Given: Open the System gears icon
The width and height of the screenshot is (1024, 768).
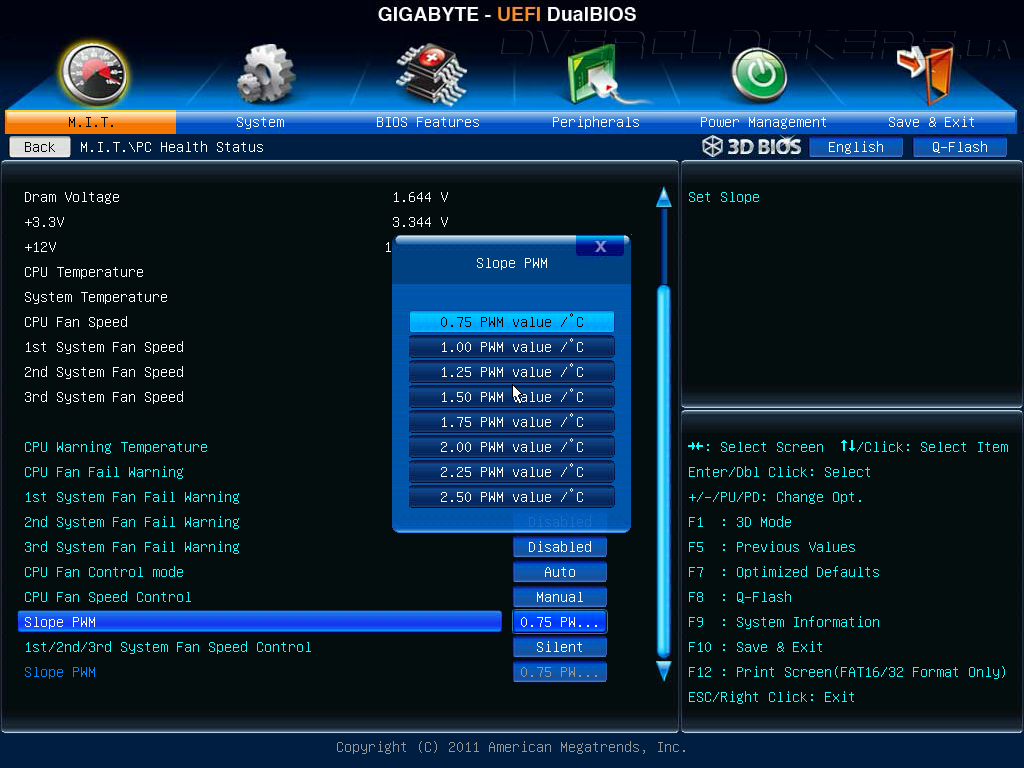Looking at the screenshot, I should point(265,74).
